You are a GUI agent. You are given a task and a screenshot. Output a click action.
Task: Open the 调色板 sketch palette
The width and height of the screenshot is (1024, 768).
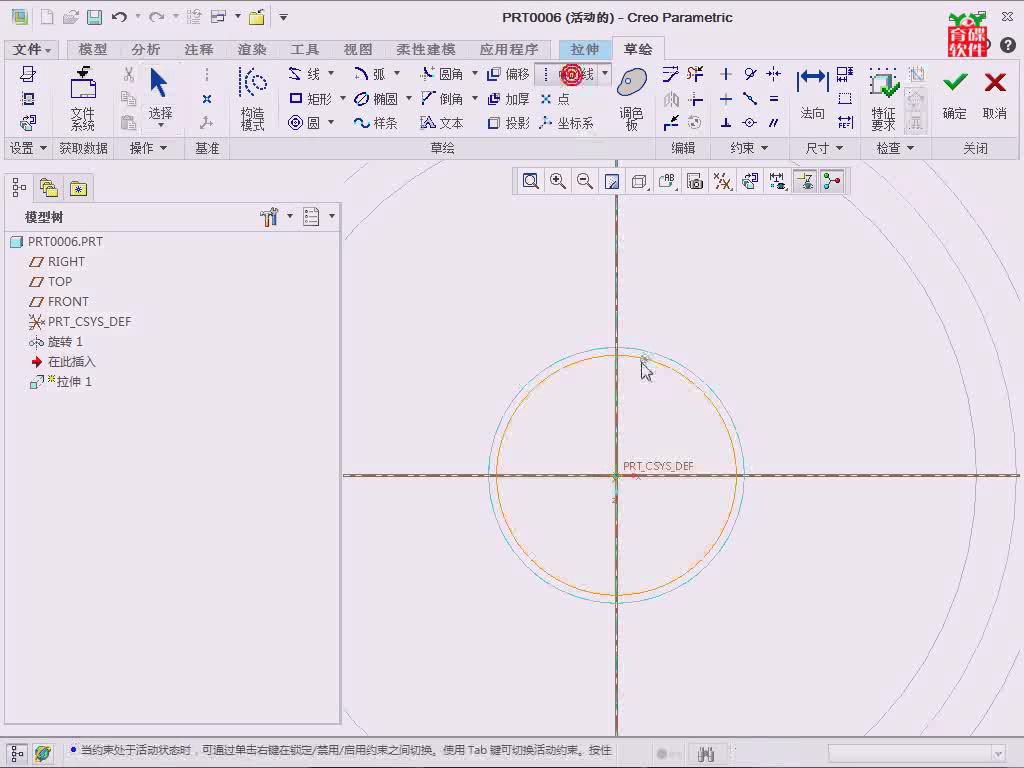tap(632, 99)
